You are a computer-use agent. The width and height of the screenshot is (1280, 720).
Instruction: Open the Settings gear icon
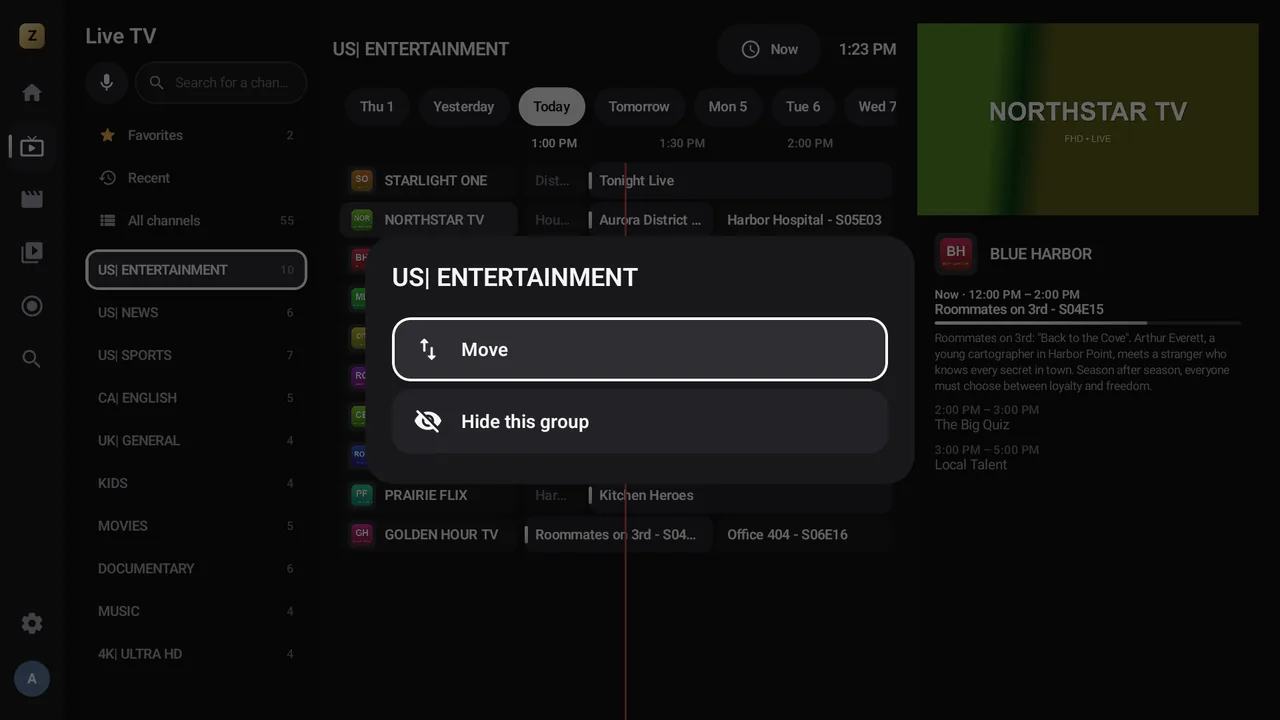[x=32, y=624]
